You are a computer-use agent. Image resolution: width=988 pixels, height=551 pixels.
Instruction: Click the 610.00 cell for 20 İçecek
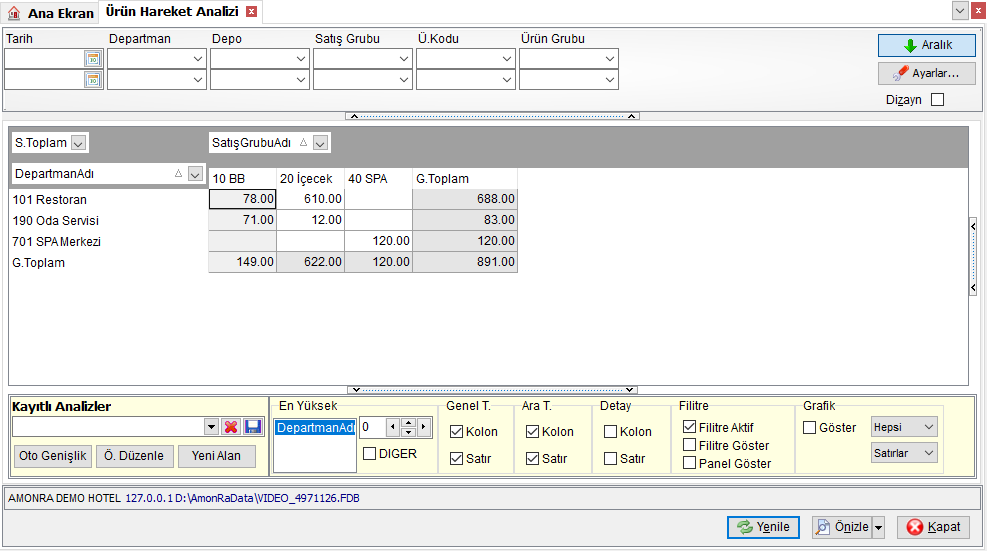(310, 199)
